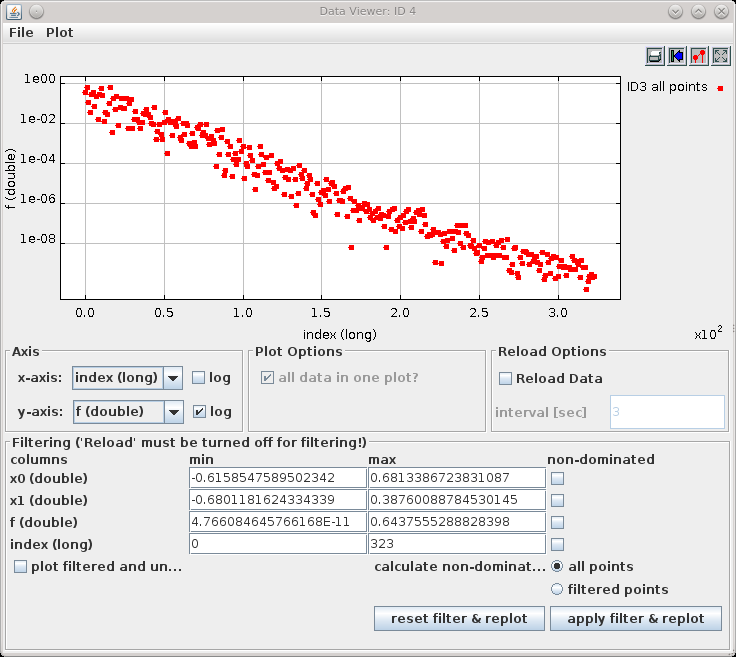Open the Plot menu
This screenshot has width=736, height=657.
point(60,32)
